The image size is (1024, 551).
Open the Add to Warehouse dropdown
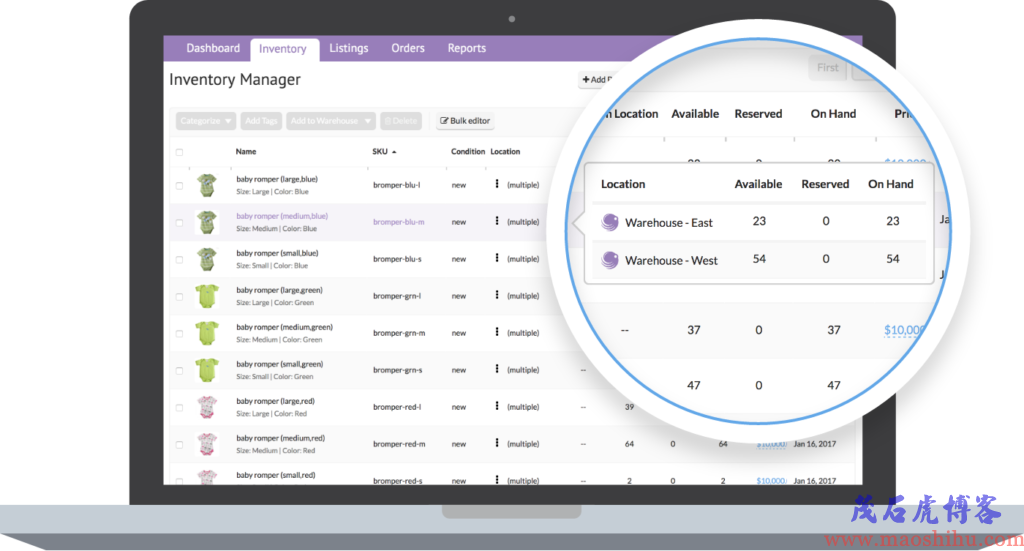(x=330, y=121)
